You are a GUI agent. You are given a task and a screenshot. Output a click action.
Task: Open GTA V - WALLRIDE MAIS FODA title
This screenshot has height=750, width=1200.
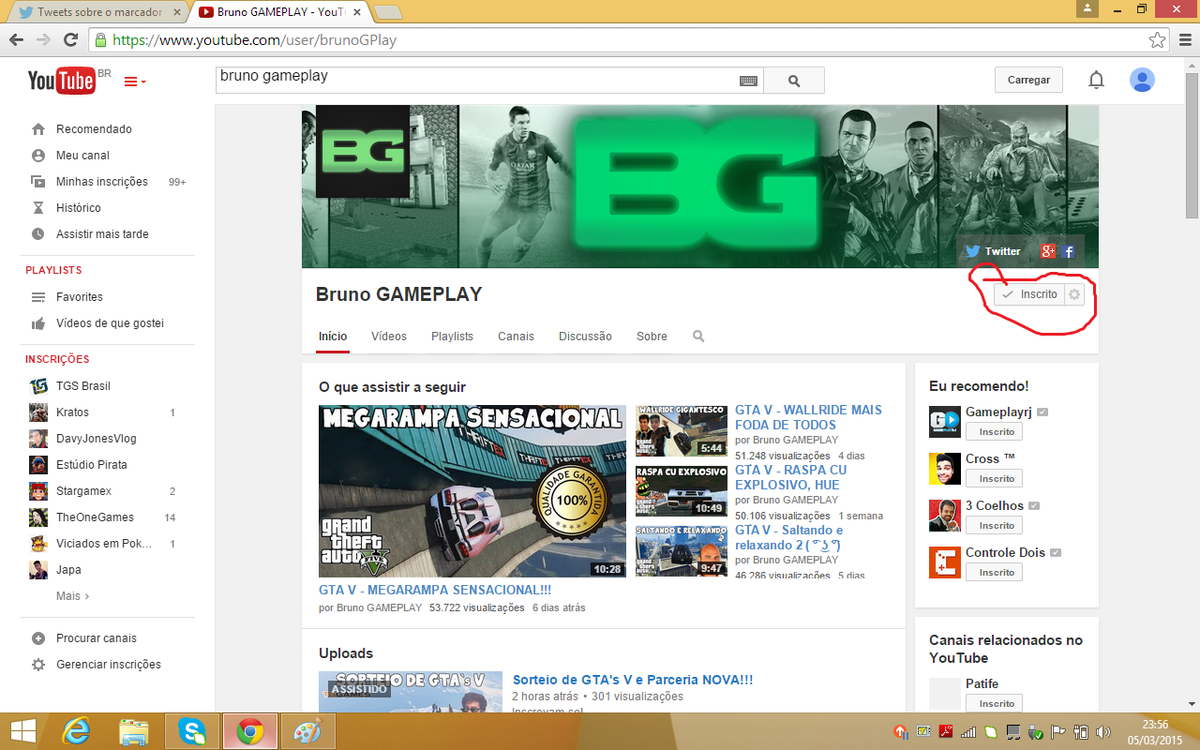coord(808,417)
